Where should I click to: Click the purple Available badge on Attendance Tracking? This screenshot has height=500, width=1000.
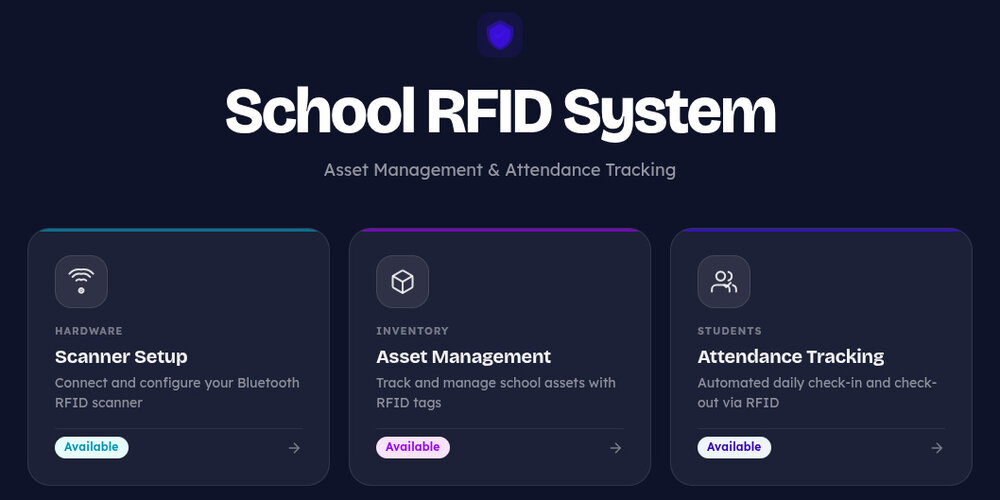(x=734, y=447)
